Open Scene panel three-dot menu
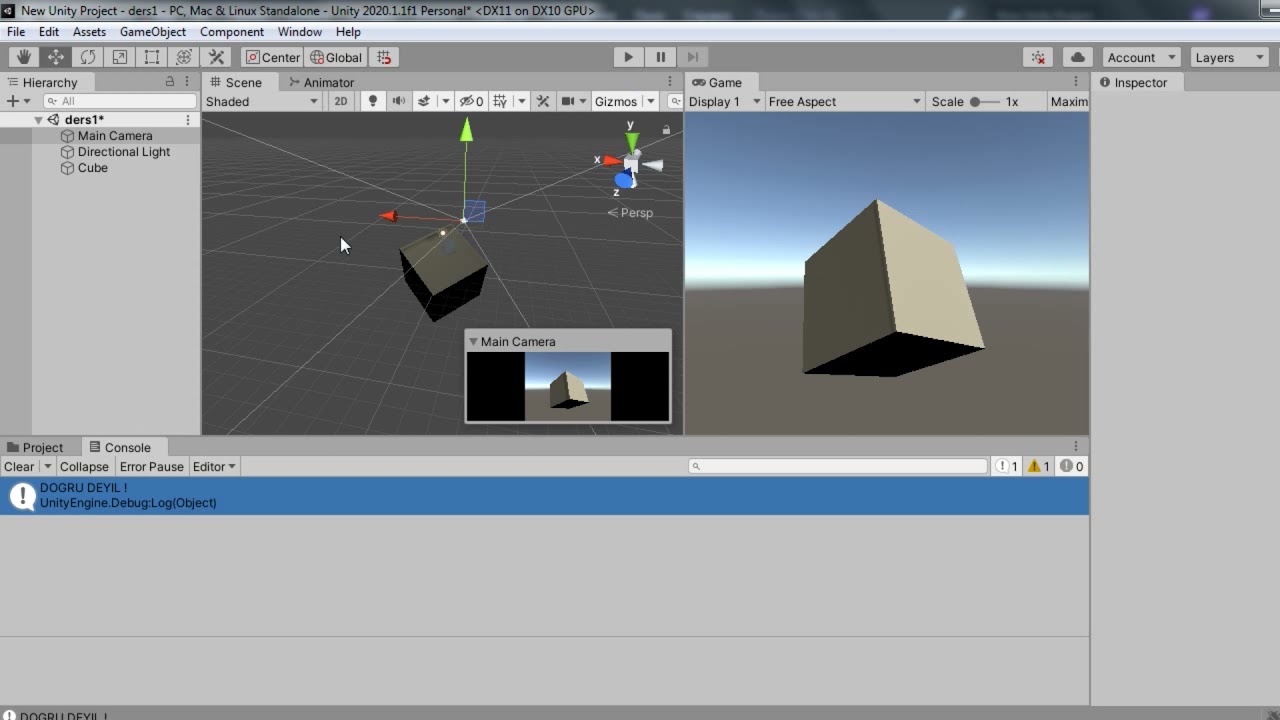 pyautogui.click(x=670, y=82)
